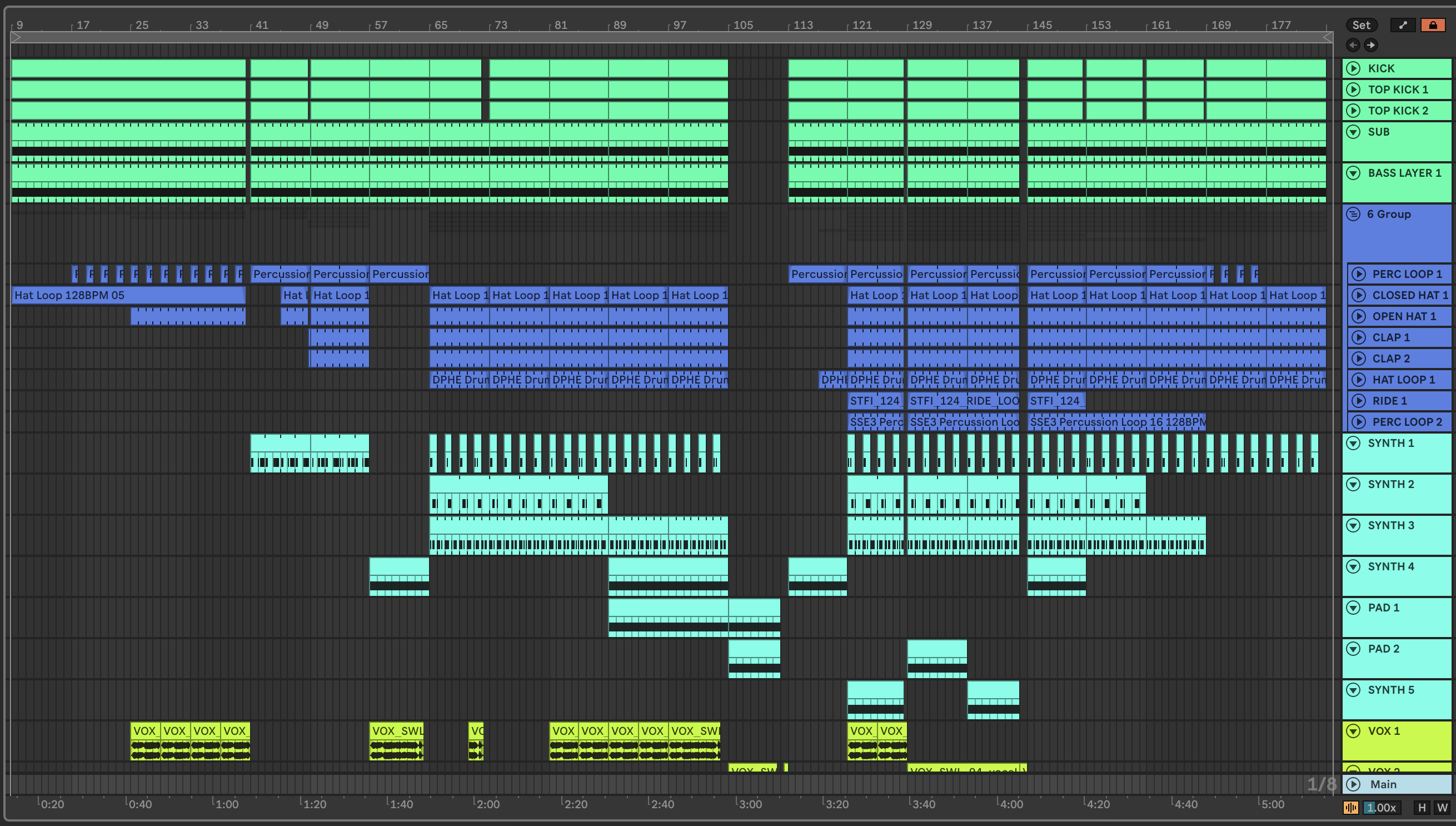This screenshot has width=1456, height=826.
Task: Collapse the SYNTH 3 track
Action: (1353, 525)
